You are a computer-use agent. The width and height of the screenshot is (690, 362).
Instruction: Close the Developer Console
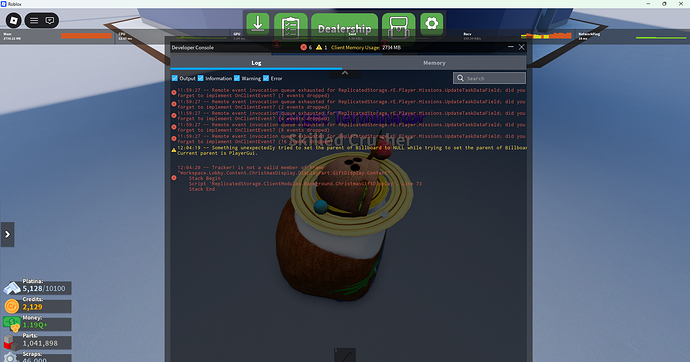tap(521, 47)
